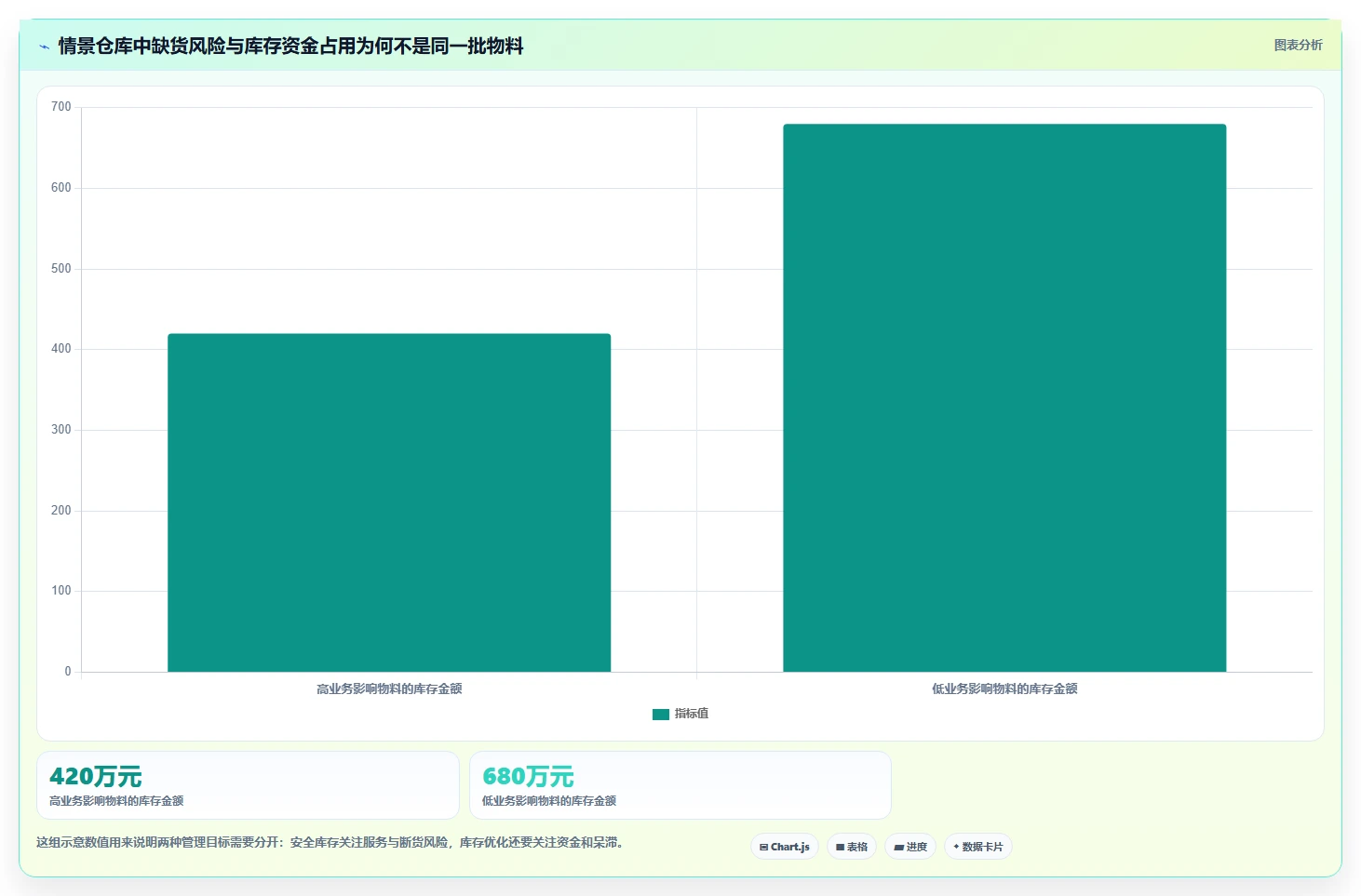Screen dimensions: 1361x896
Task: Toggle the 指标值 legend item
Action: click(680, 714)
